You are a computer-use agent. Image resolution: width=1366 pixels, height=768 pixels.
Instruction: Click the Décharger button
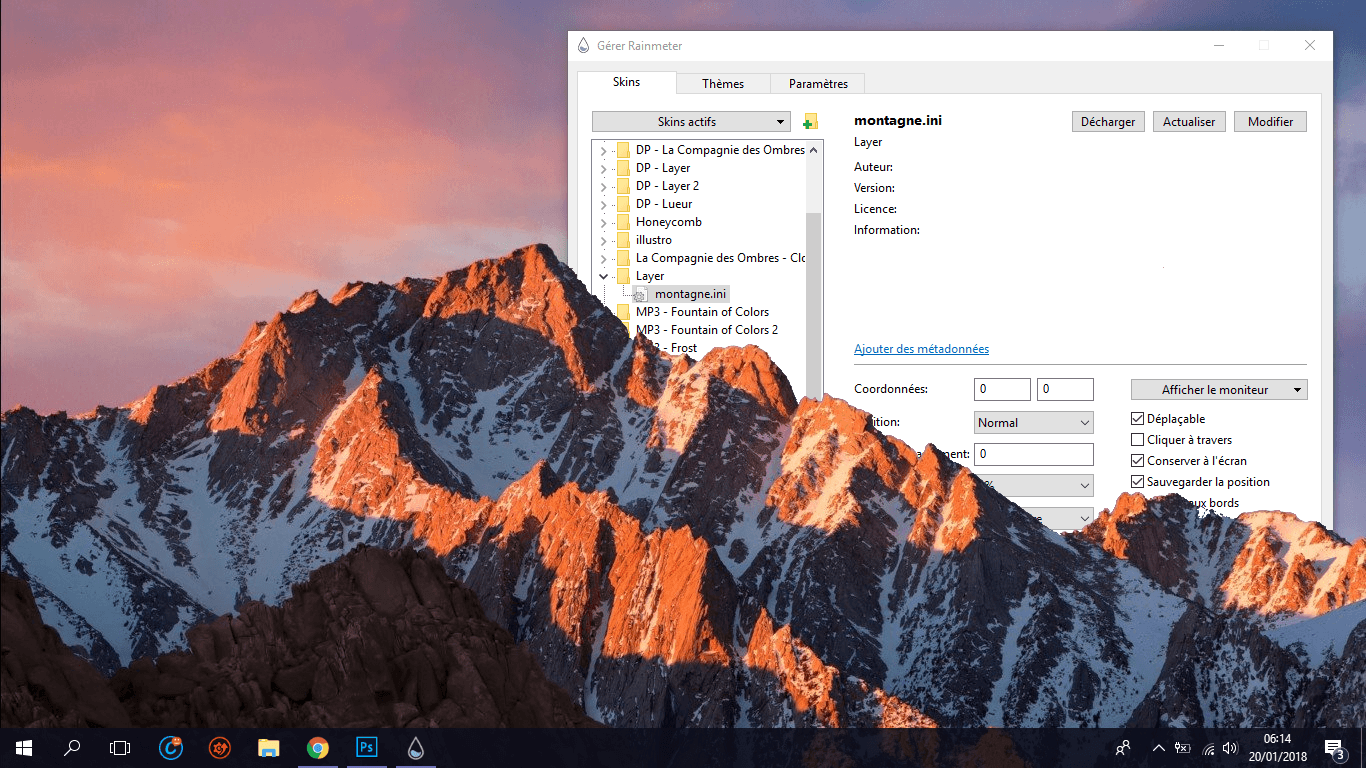(x=1108, y=122)
